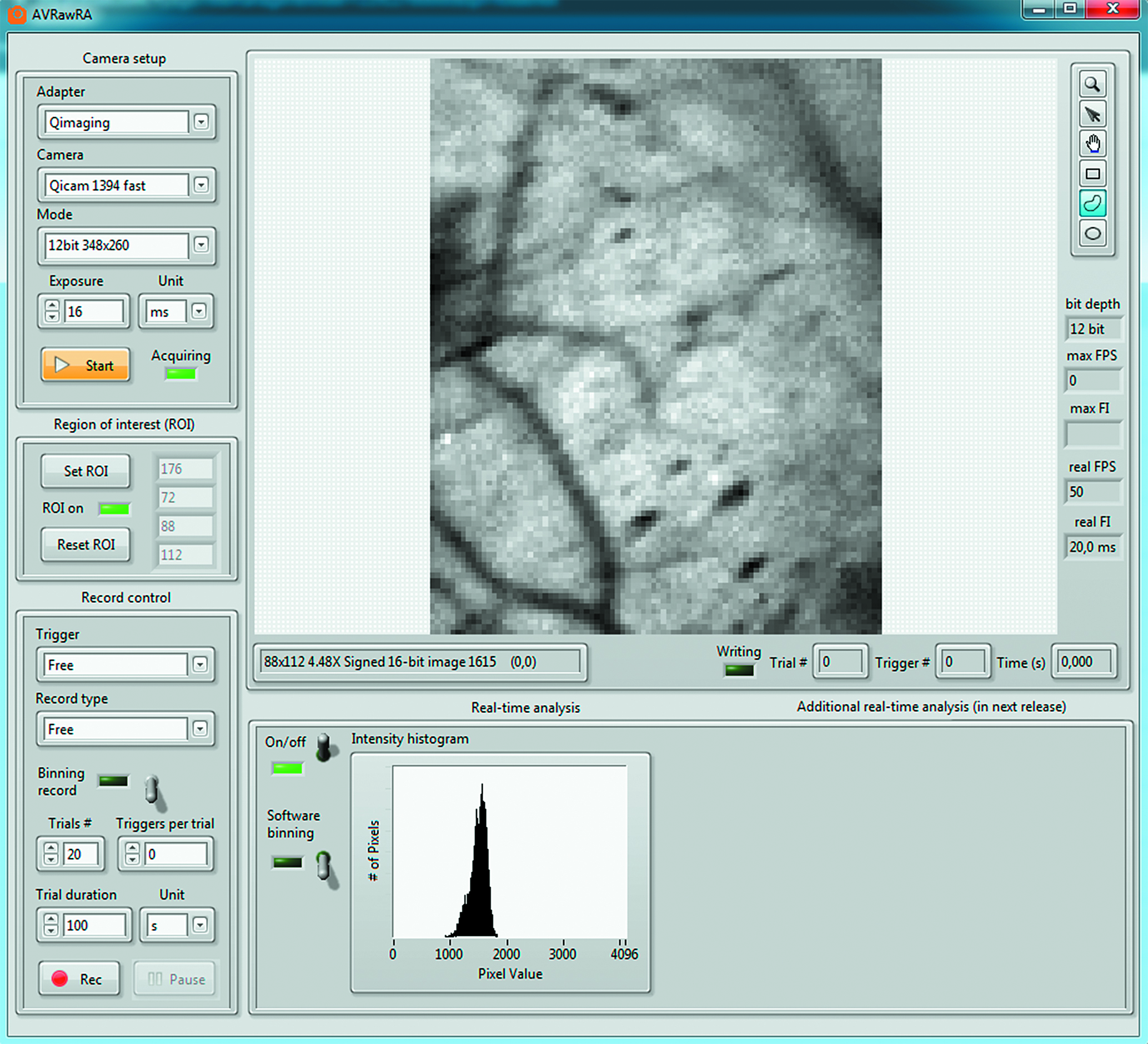Increase exposure with the up stepper arrow
The height and width of the screenshot is (1044, 1148).
click(x=52, y=305)
